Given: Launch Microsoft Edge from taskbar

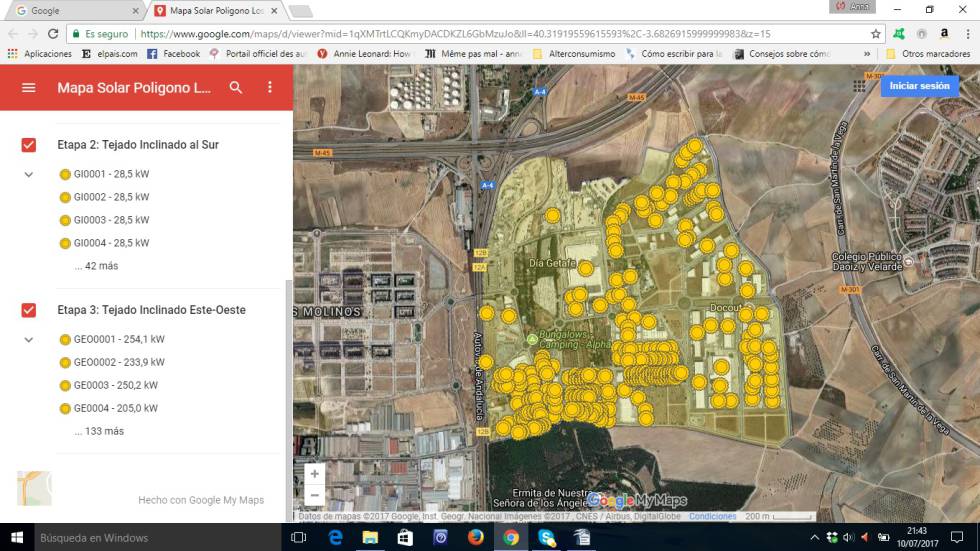Looking at the screenshot, I should pos(335,537).
